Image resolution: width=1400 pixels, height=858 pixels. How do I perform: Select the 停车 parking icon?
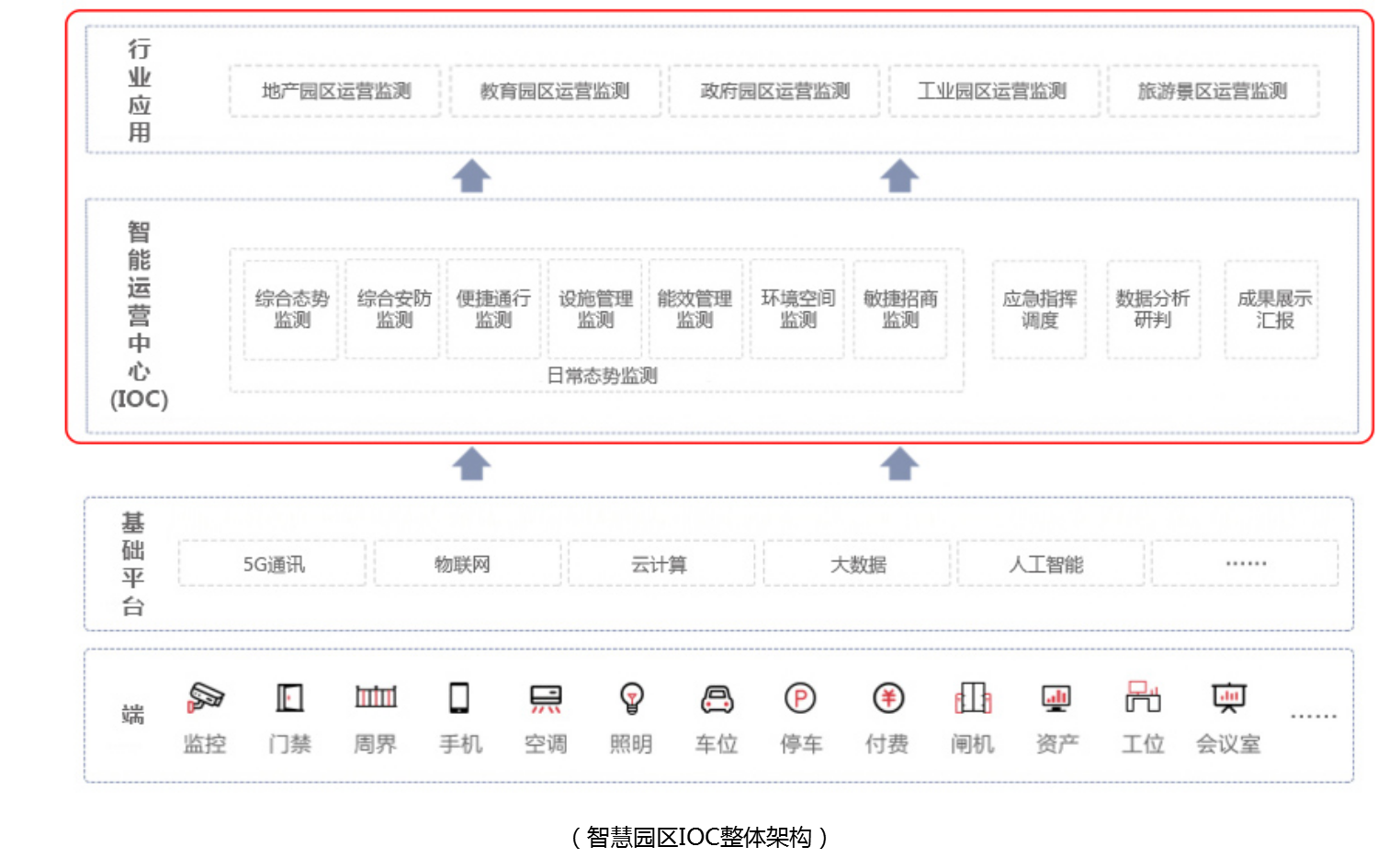pos(800,698)
